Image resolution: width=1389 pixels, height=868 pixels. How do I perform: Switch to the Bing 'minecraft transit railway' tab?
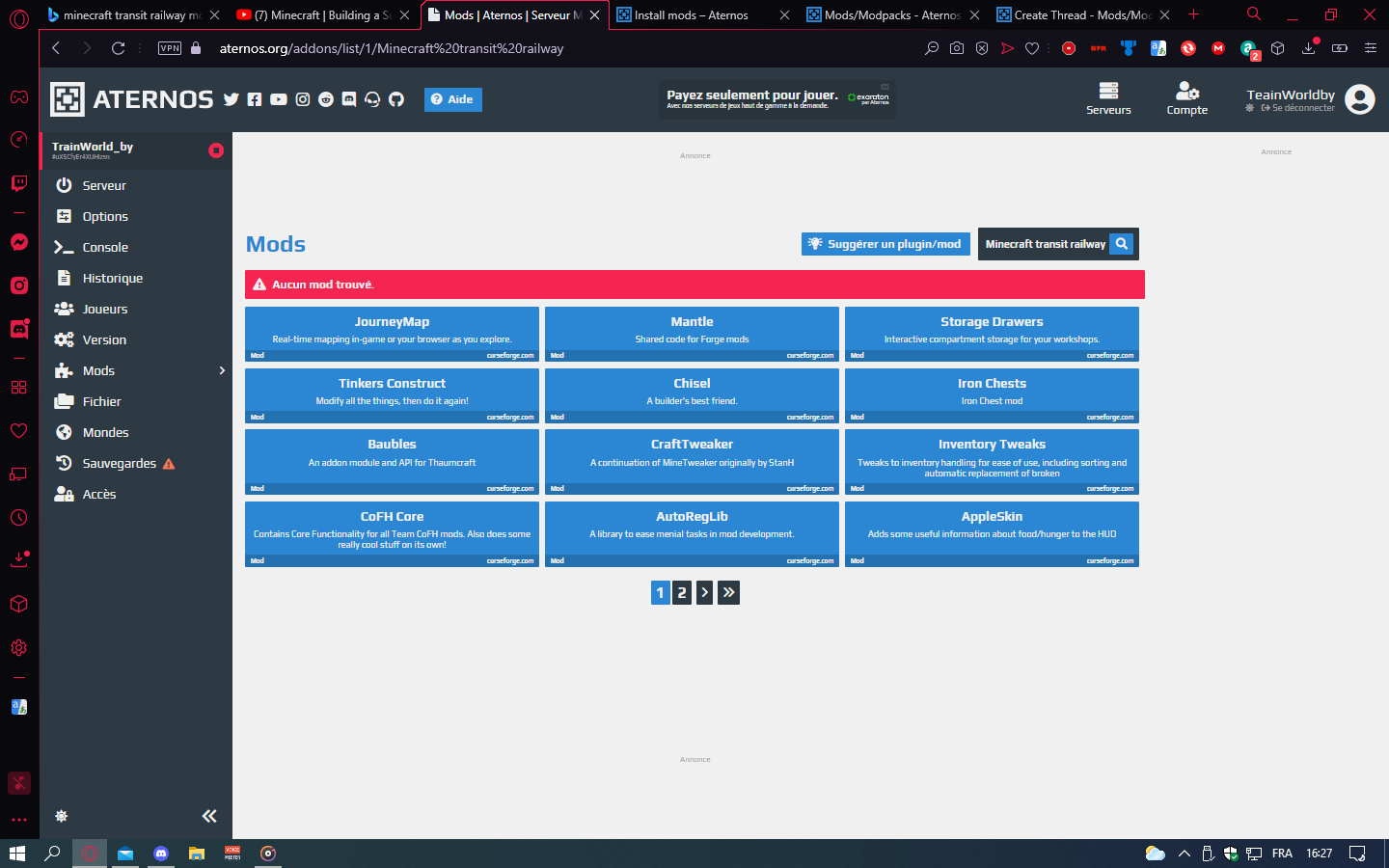pyautogui.click(x=134, y=14)
